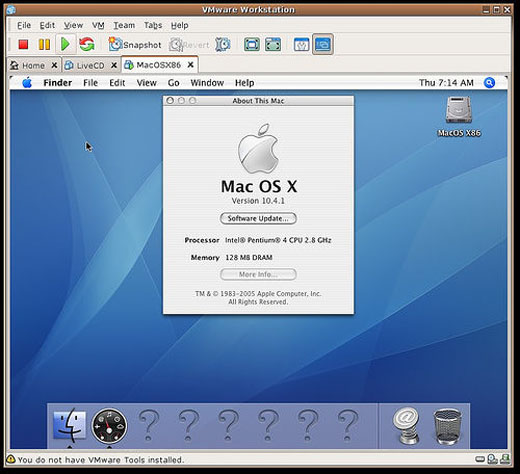Open the VM menu
Image resolution: width=520 pixels, height=474 pixels.
98,25
